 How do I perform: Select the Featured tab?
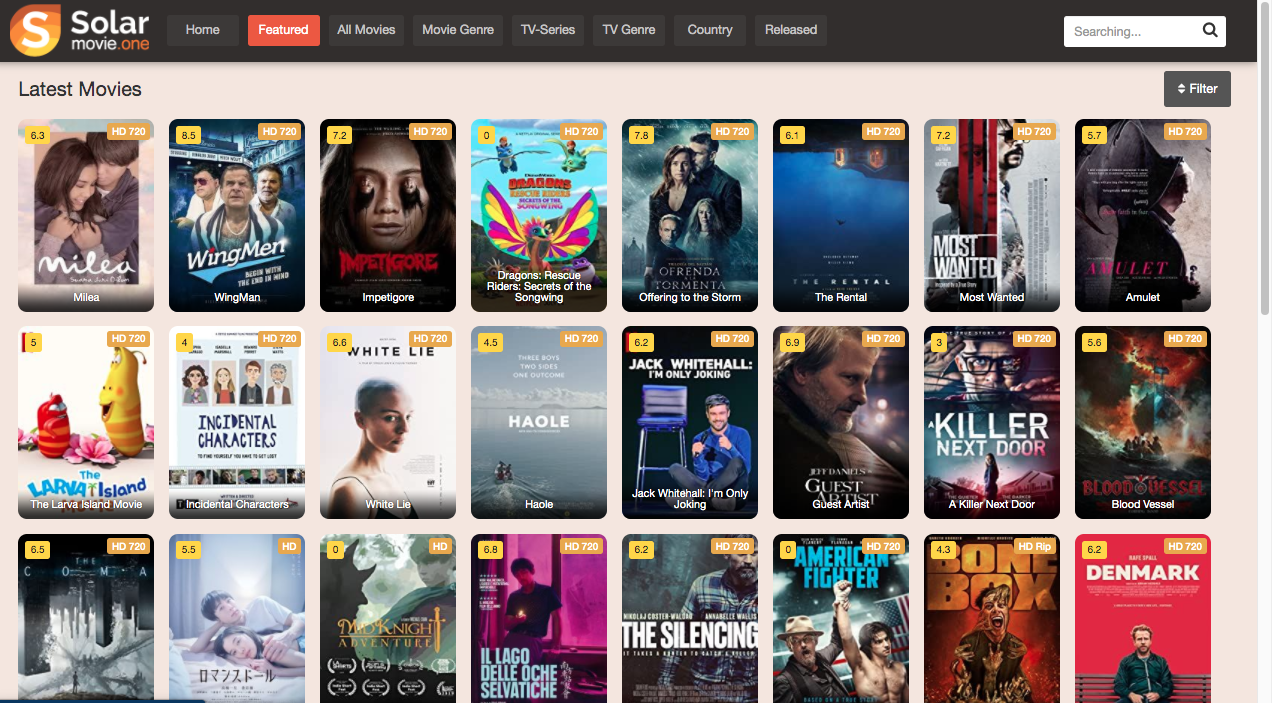pyautogui.click(x=283, y=30)
